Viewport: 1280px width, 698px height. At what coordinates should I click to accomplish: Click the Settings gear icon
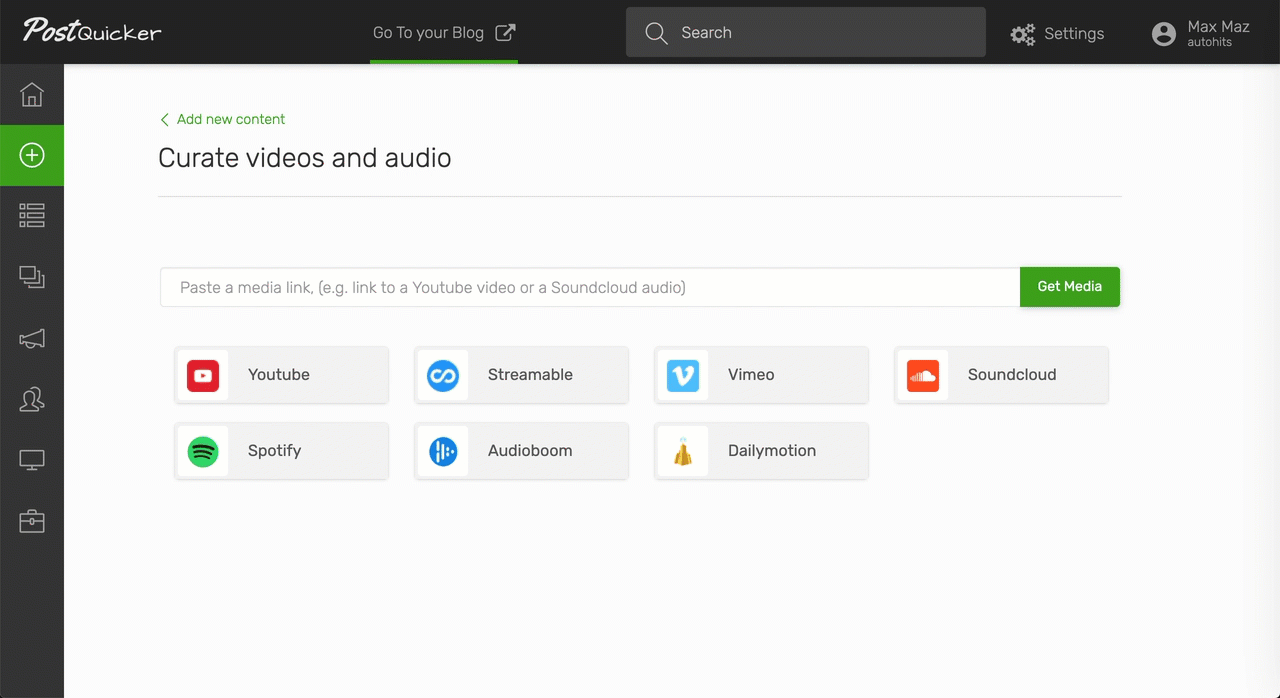point(1022,34)
